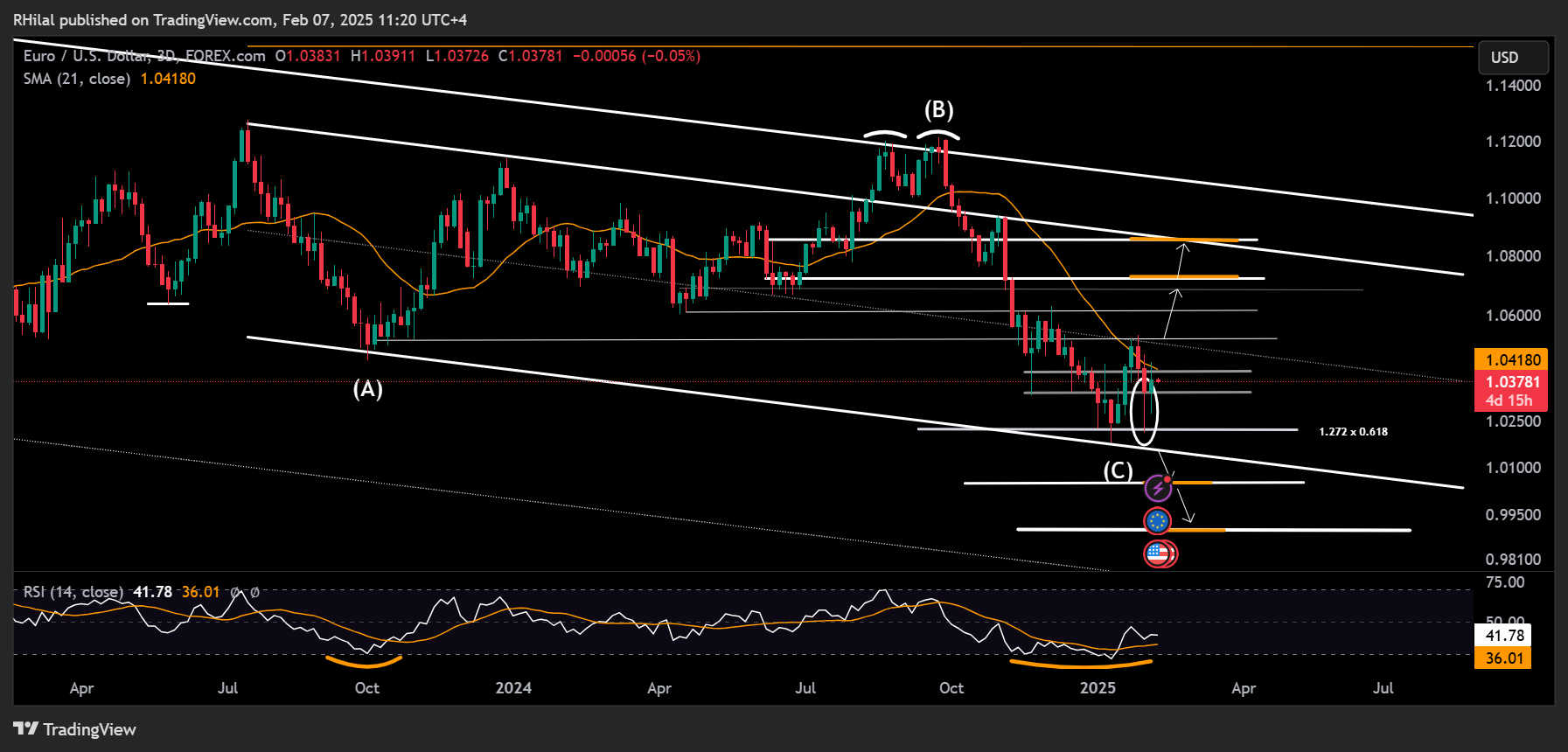Click the TradingView logo at the bottom

(75, 729)
